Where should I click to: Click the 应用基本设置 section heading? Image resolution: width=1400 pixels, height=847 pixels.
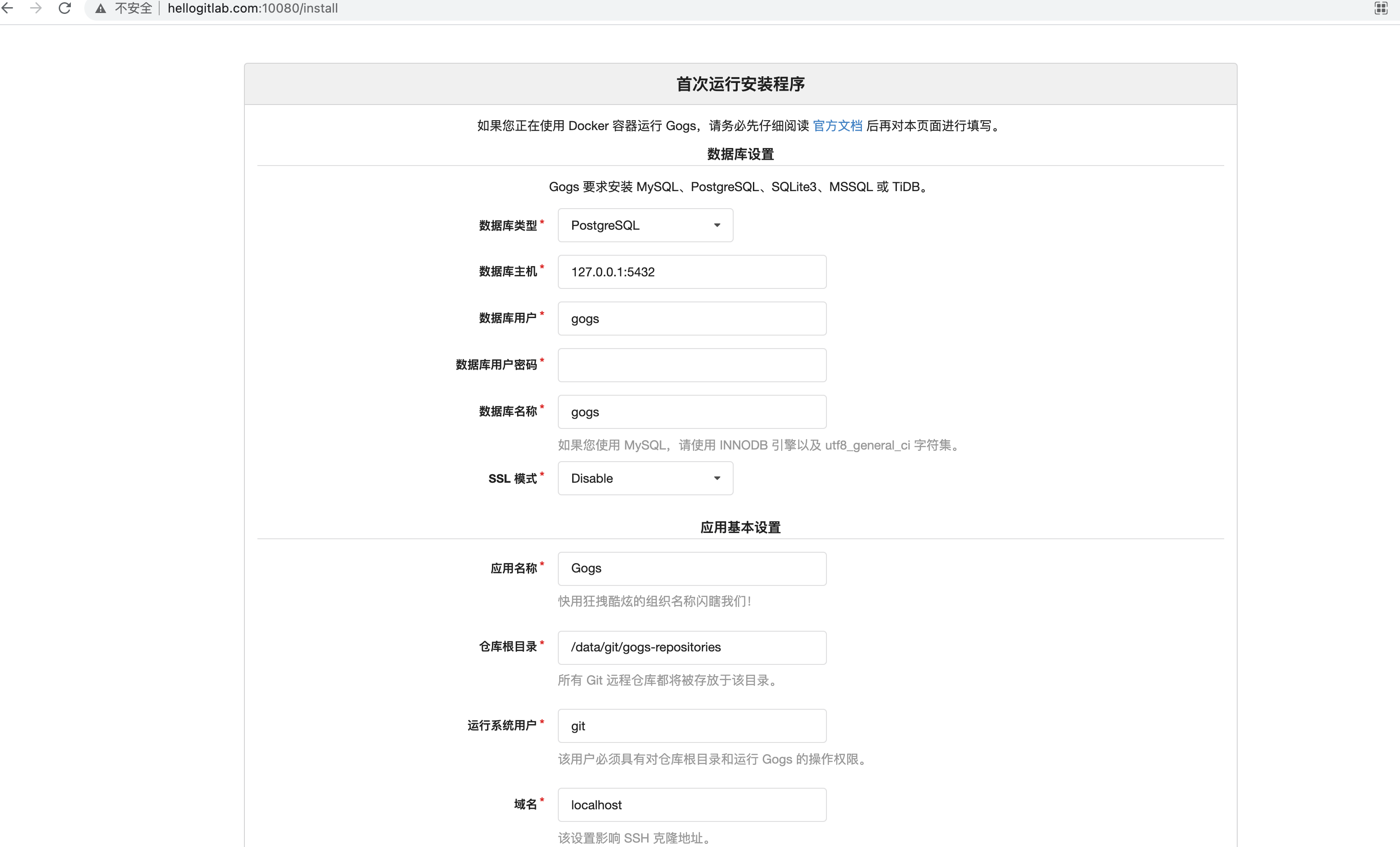(740, 528)
